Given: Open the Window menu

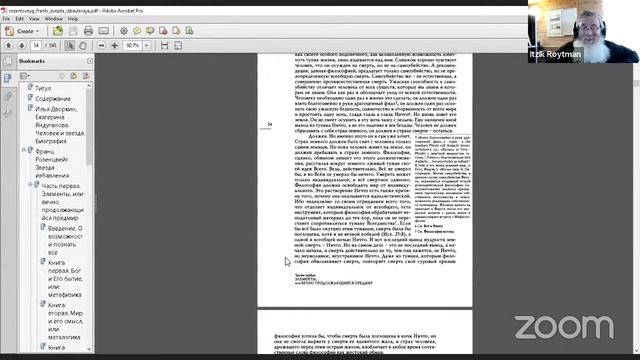Looking at the screenshot, I should pos(53,19).
